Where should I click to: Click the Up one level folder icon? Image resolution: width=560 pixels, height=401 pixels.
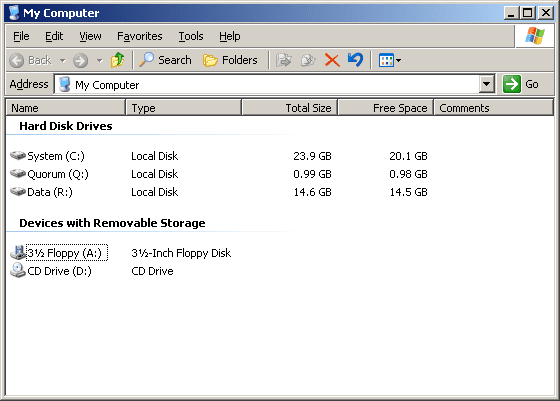(x=118, y=60)
